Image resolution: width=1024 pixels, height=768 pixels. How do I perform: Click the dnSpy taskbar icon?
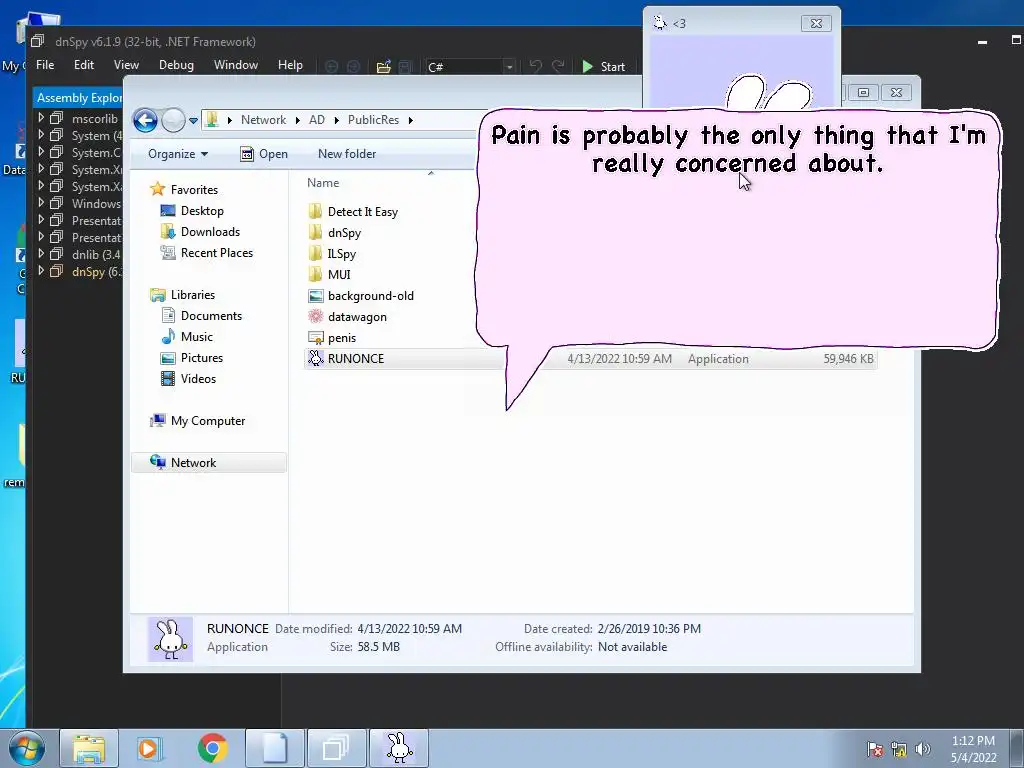337,748
